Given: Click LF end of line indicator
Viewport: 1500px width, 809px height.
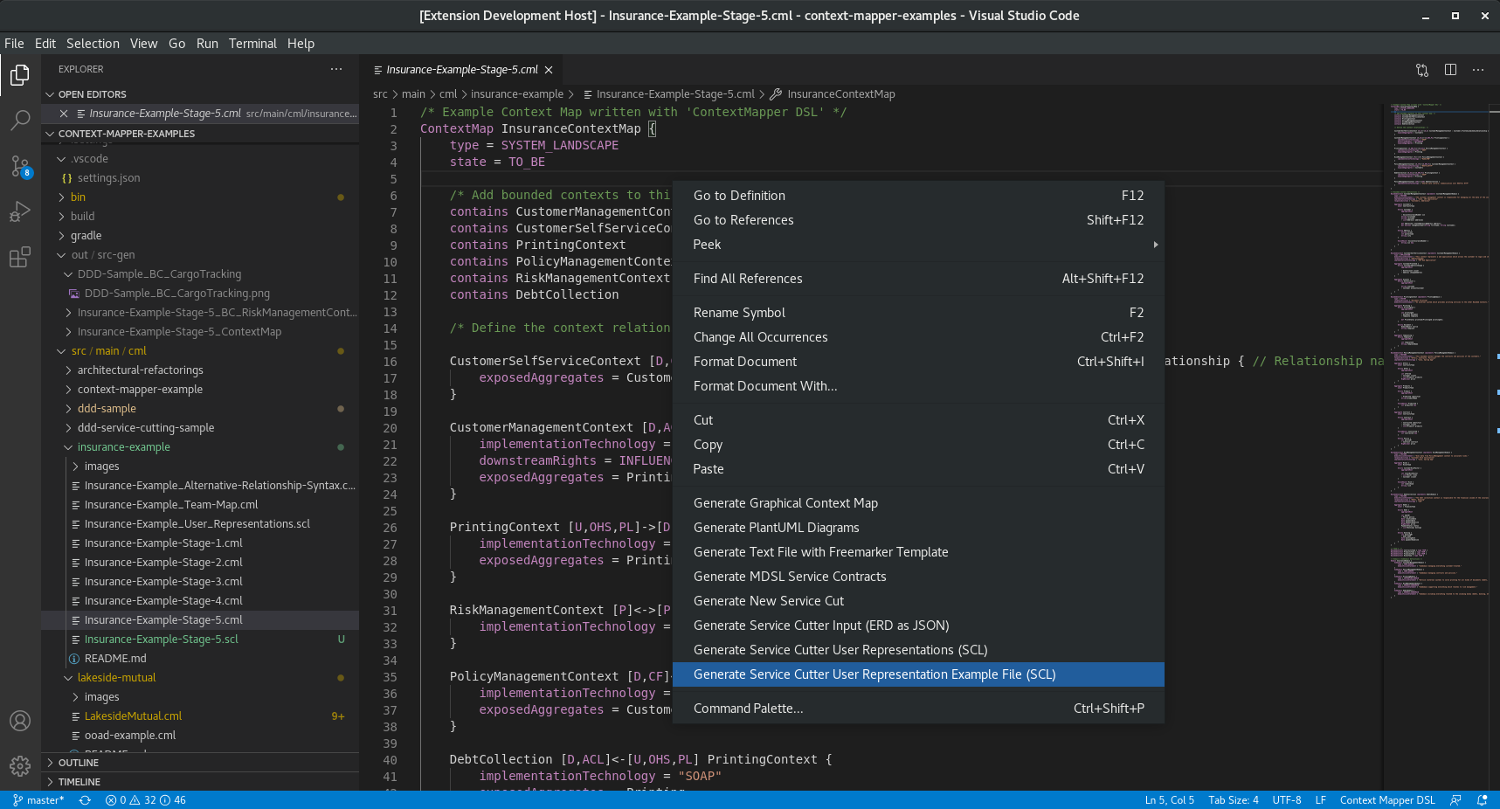Looking at the screenshot, I should (1320, 800).
